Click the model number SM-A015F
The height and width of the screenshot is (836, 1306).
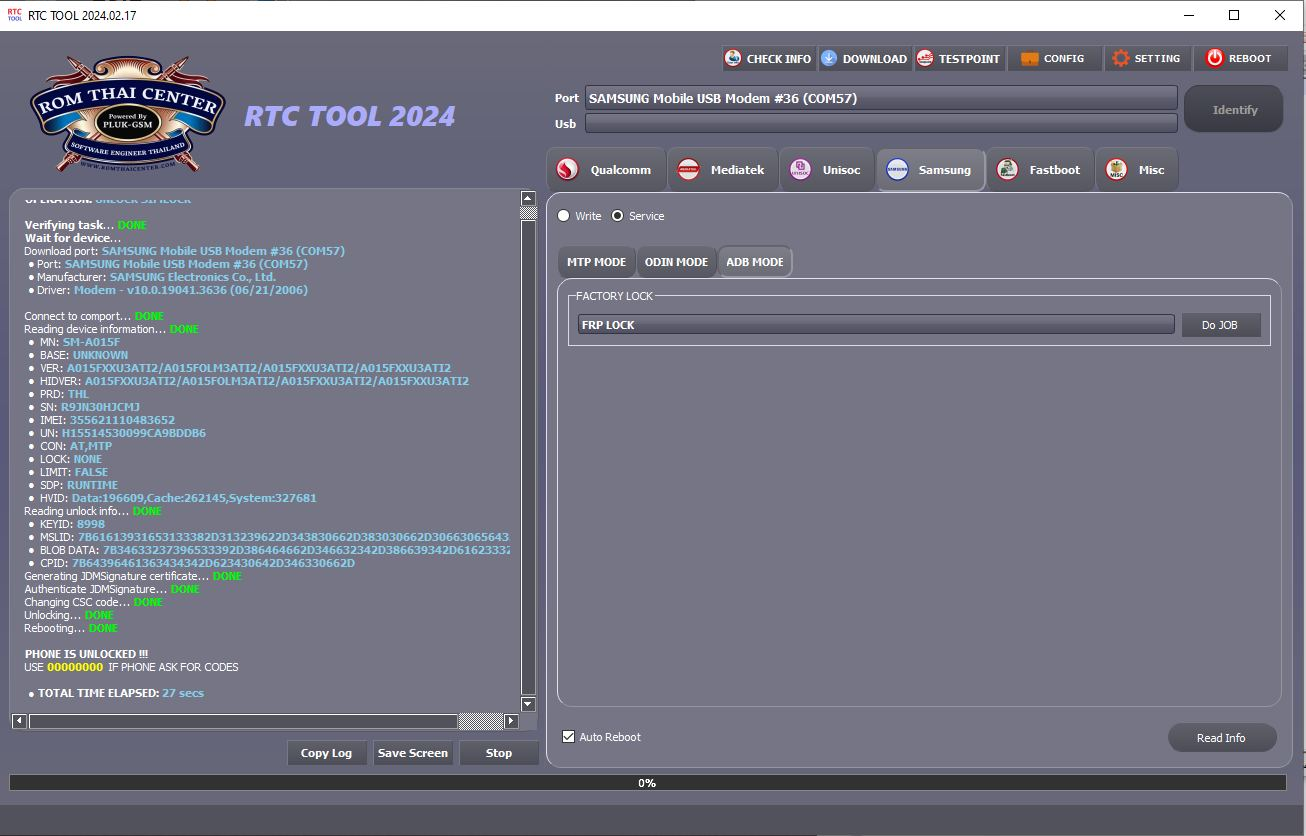pos(91,342)
